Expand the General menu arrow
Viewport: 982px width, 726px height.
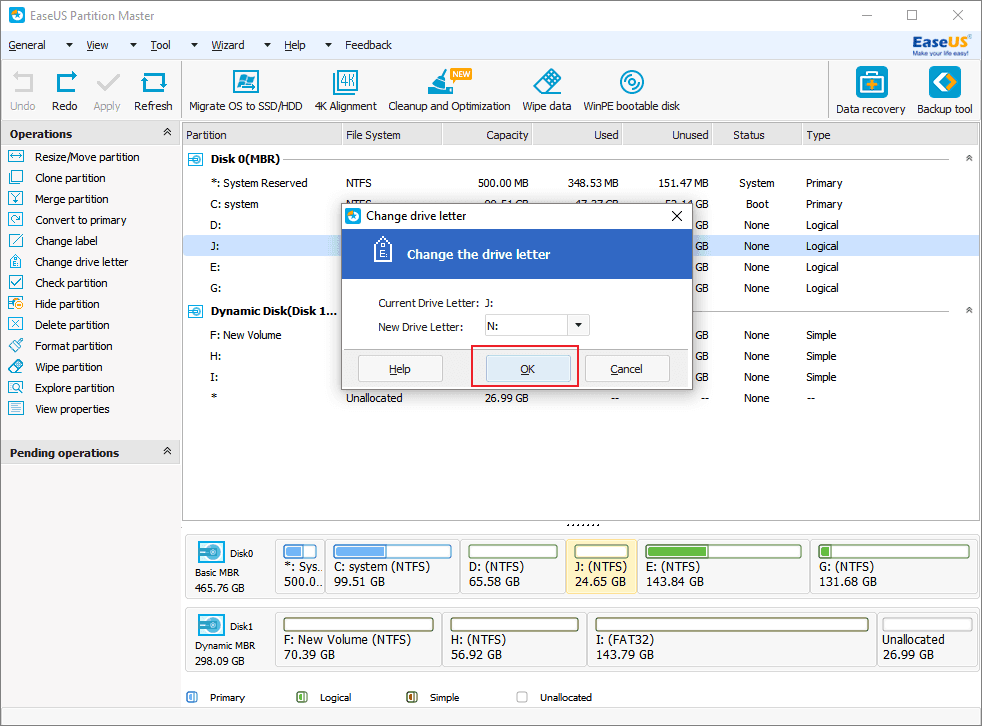pyautogui.click(x=70, y=45)
